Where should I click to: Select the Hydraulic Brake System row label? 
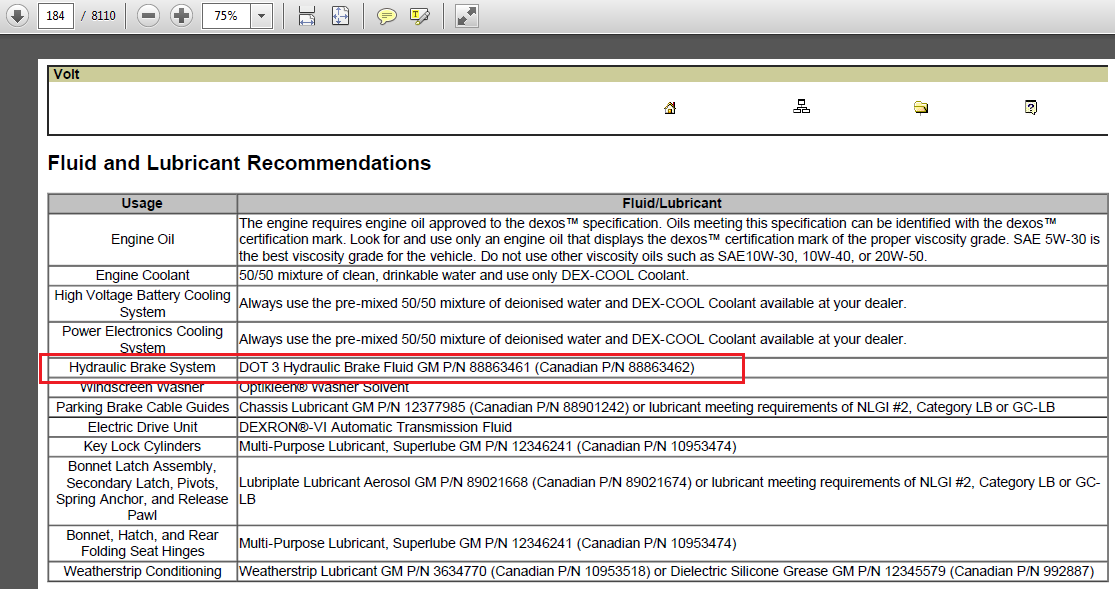pos(142,368)
